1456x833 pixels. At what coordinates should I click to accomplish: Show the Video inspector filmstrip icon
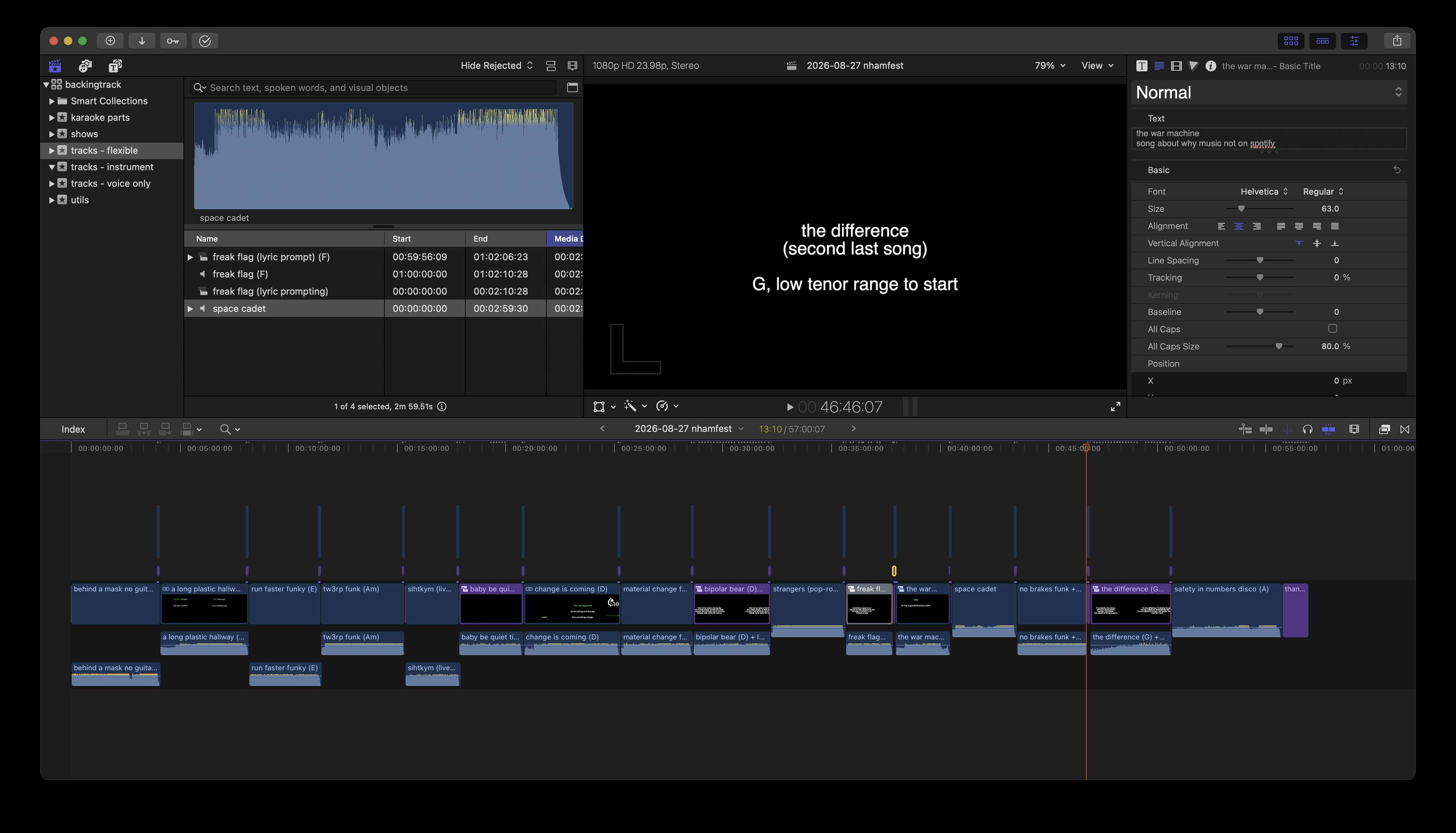pyautogui.click(x=1177, y=66)
